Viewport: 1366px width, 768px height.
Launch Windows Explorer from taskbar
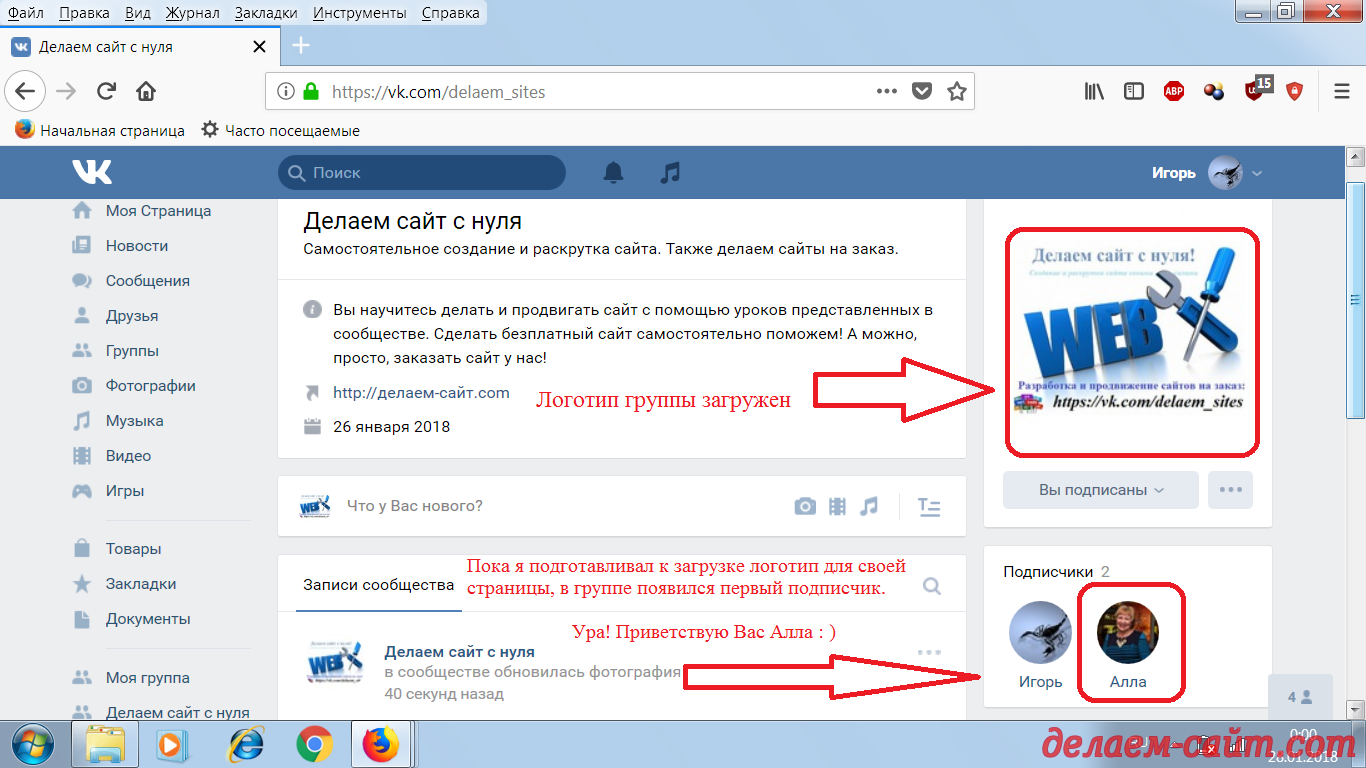106,745
